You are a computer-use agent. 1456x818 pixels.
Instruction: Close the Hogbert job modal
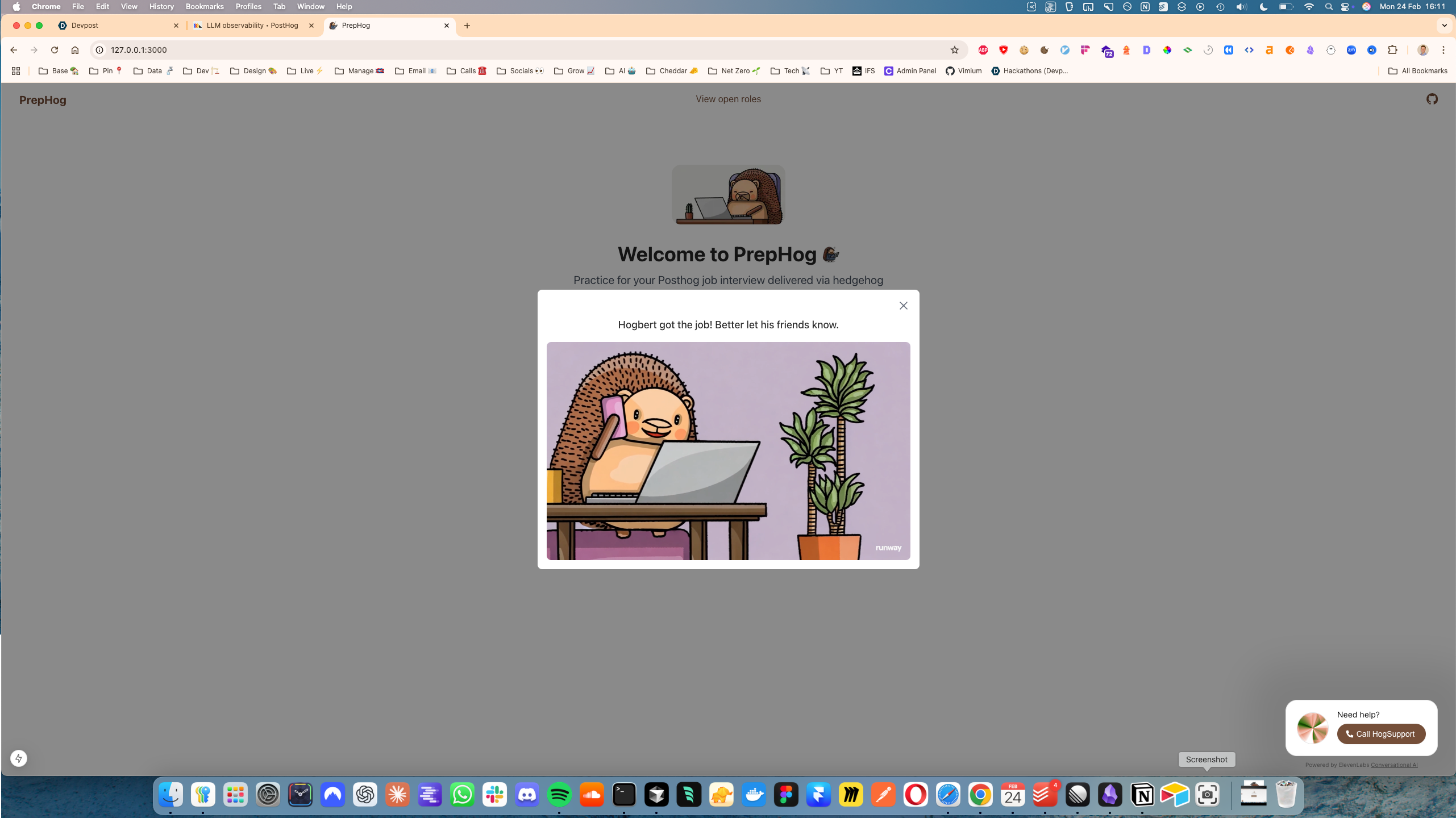click(x=903, y=306)
